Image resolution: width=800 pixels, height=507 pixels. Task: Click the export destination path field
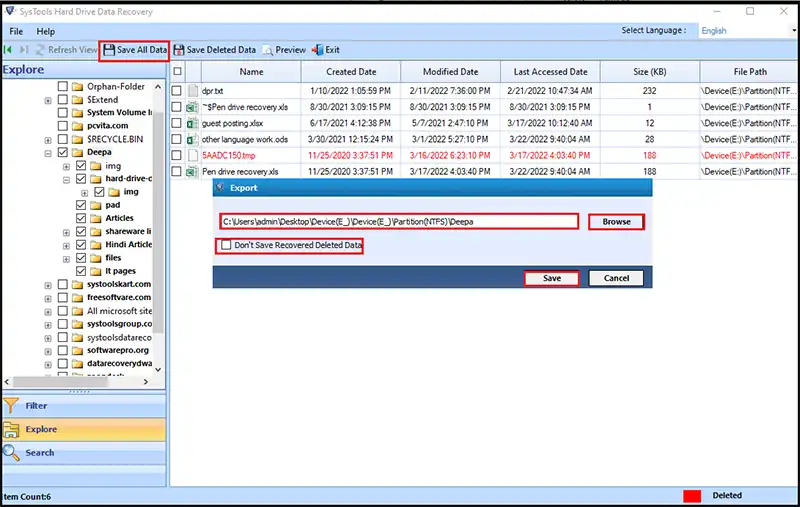[x=399, y=222]
